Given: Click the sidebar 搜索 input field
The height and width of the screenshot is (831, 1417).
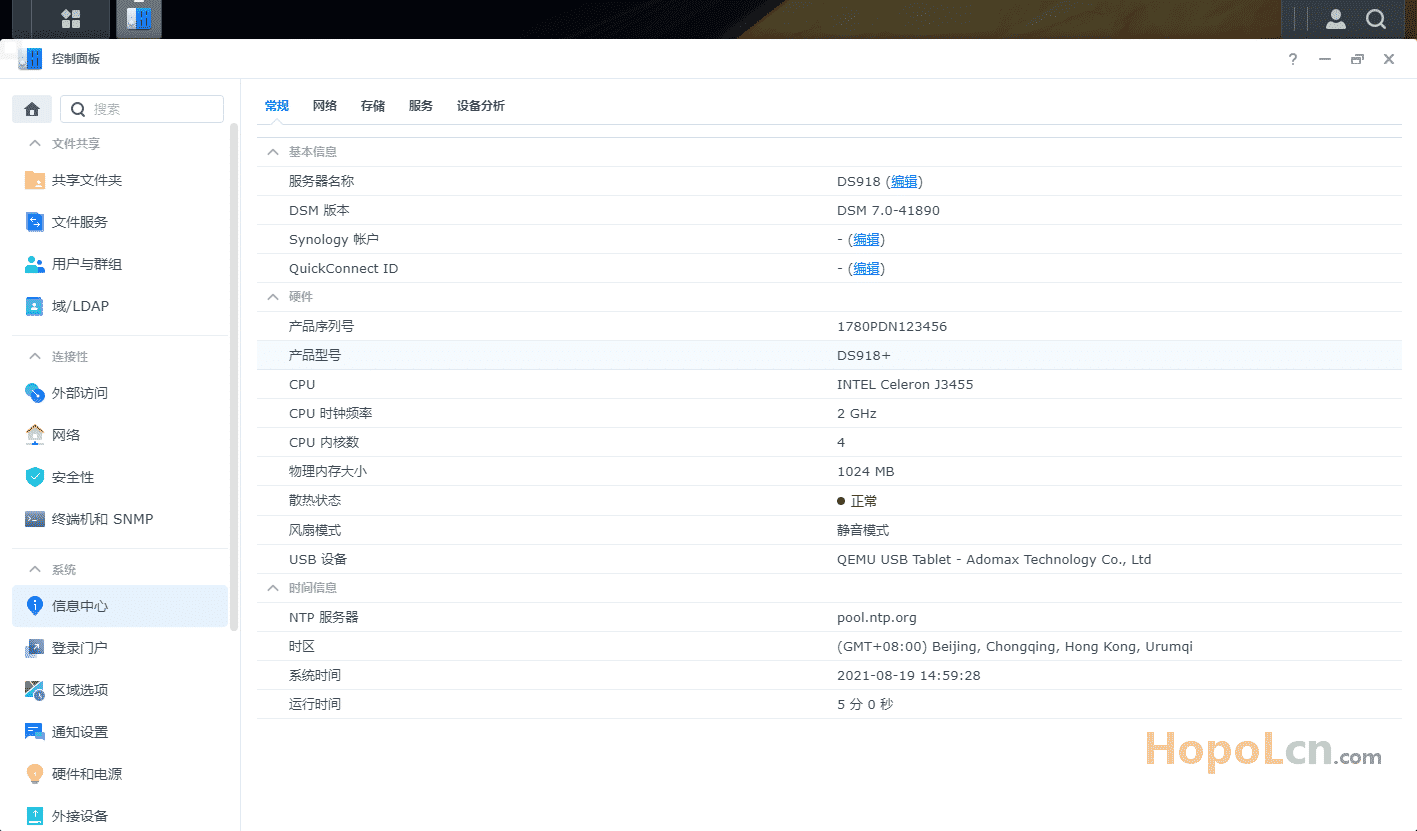Looking at the screenshot, I should pos(142,109).
